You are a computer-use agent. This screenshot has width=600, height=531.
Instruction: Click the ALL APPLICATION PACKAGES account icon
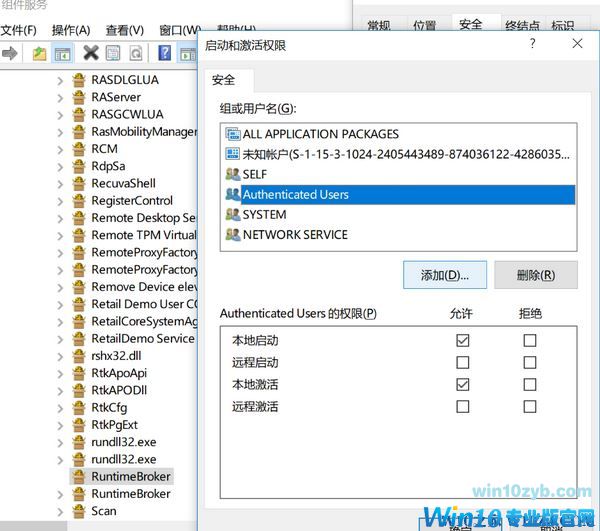coord(233,134)
